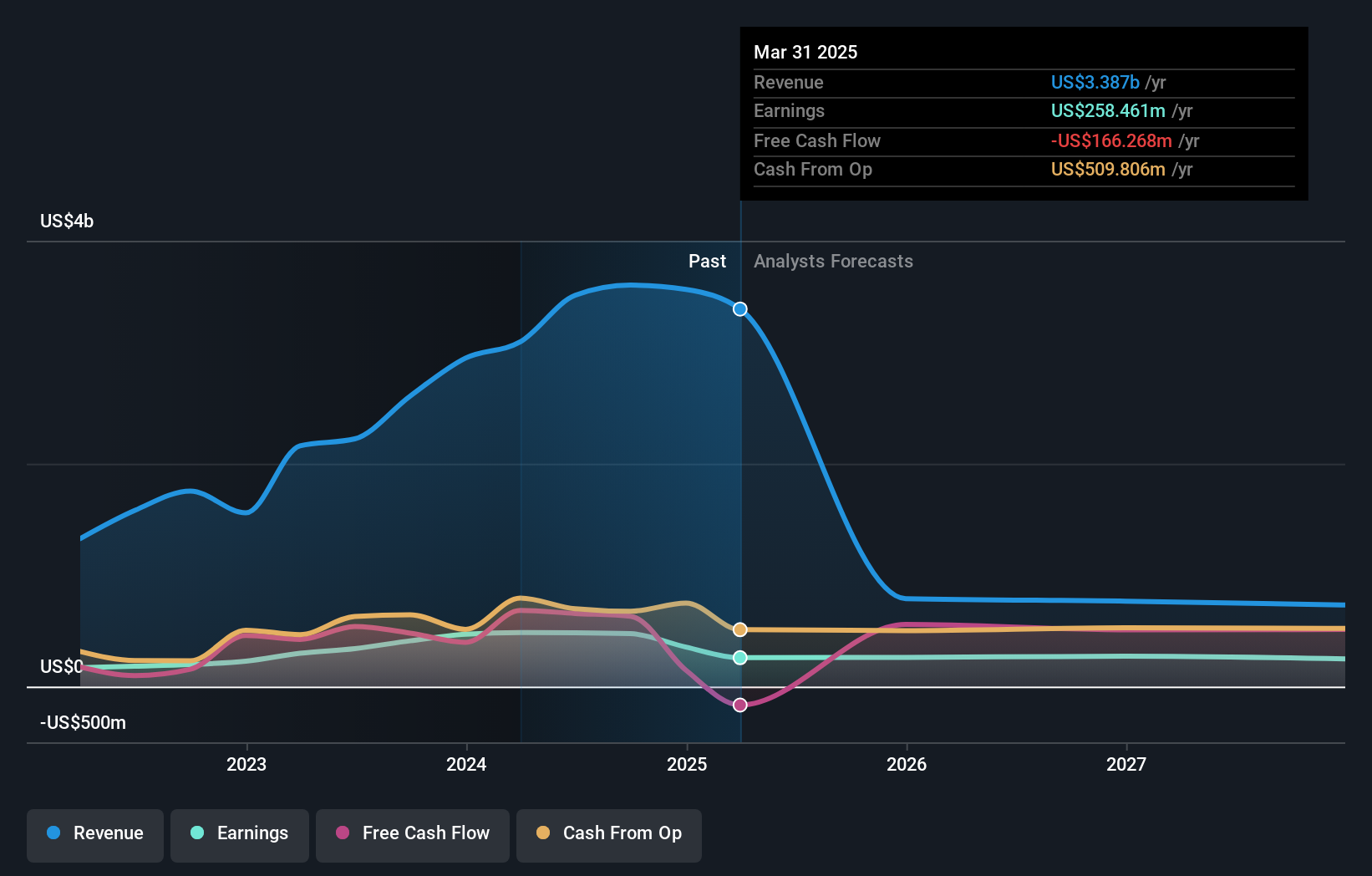Click the US$4b axis label

pos(68,220)
